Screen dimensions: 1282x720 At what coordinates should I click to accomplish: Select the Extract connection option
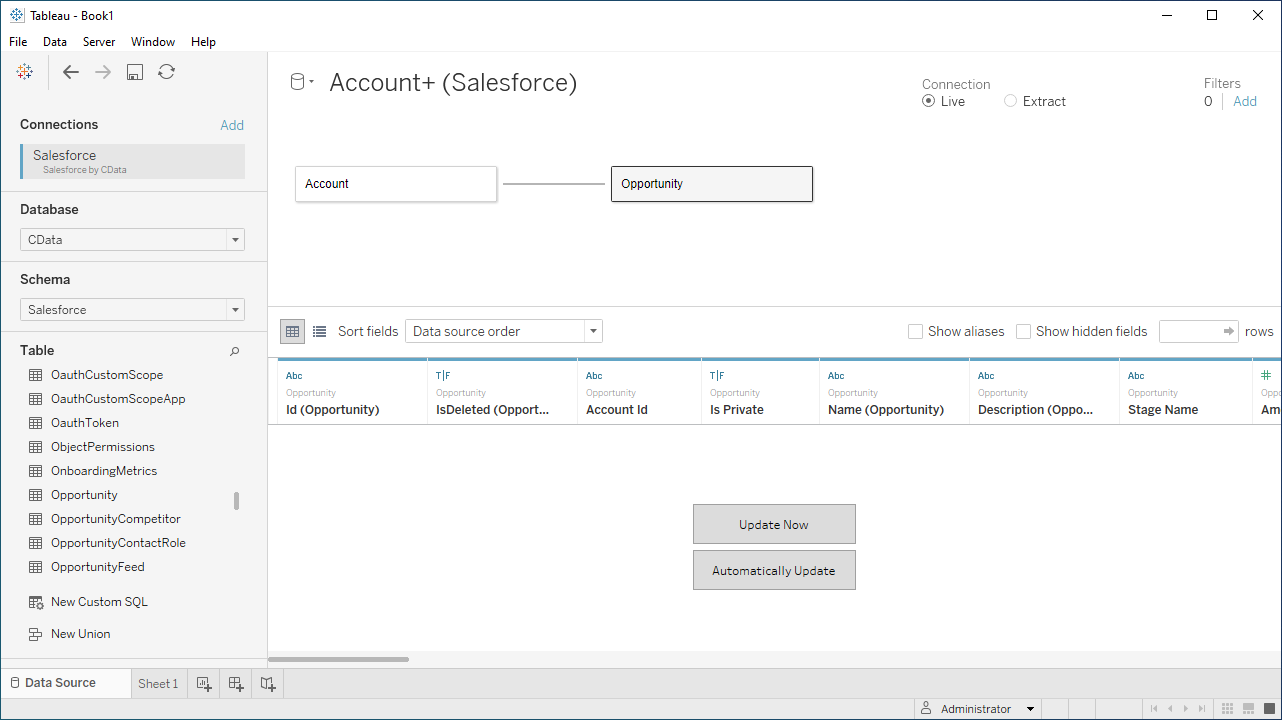tap(1011, 101)
